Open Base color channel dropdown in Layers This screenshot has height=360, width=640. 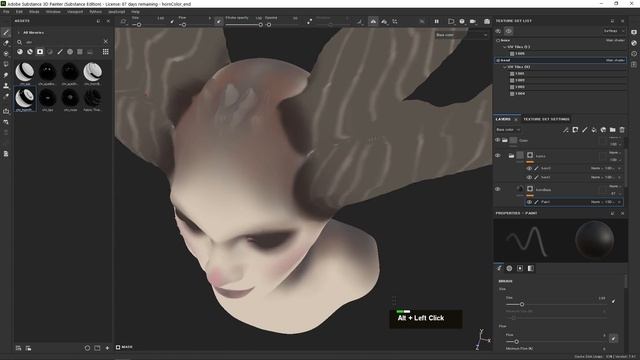tap(508, 130)
